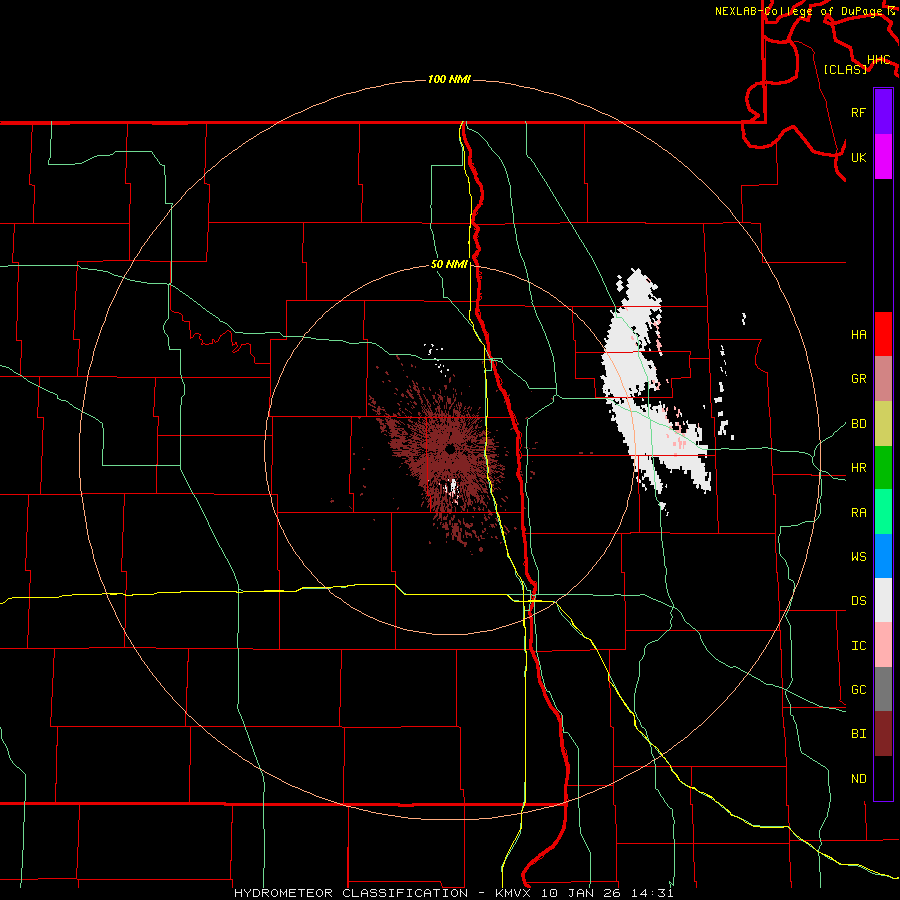Click the UK legend label
Image resolution: width=900 pixels, height=900 pixels.
click(x=858, y=157)
